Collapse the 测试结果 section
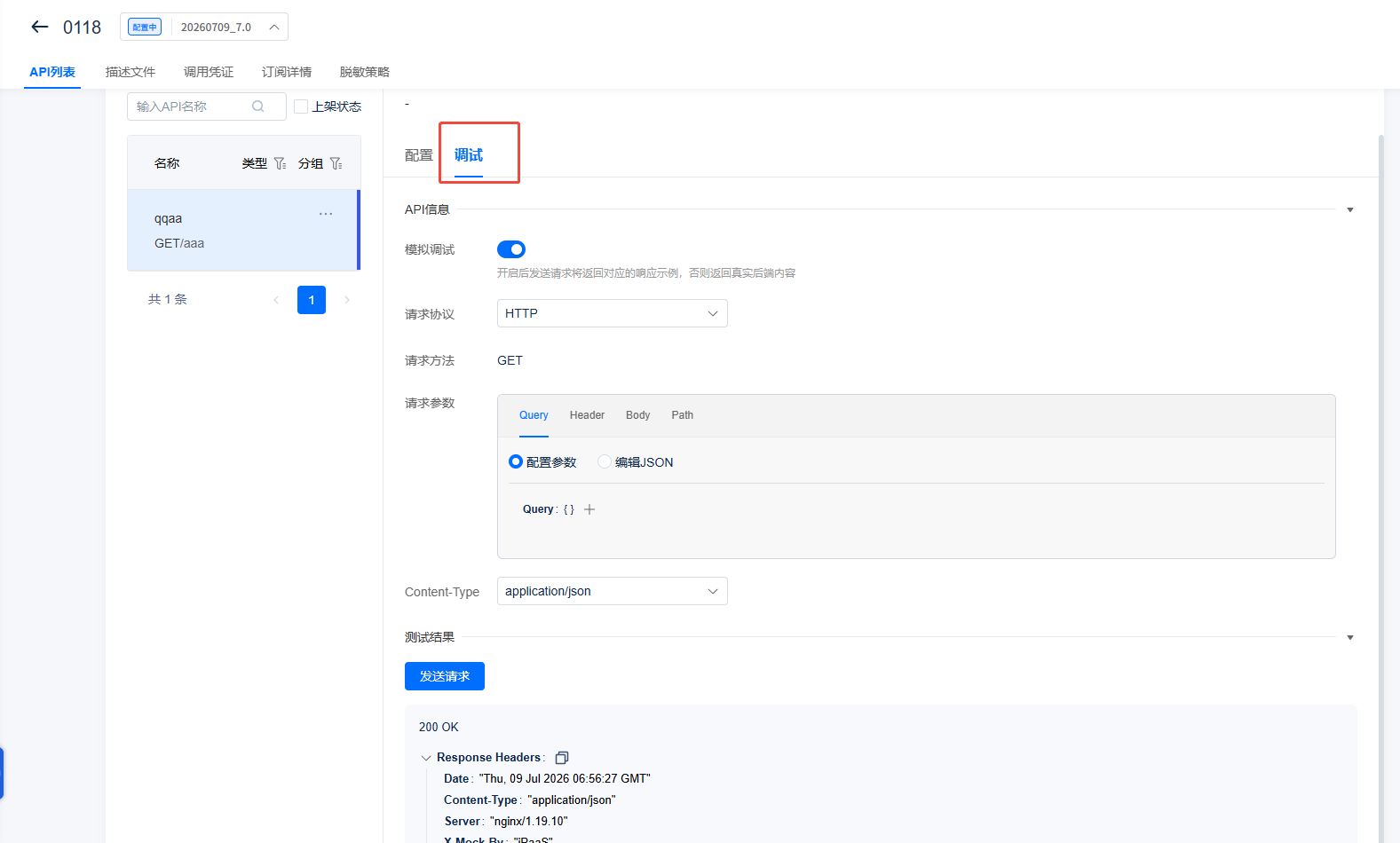 (1350, 638)
